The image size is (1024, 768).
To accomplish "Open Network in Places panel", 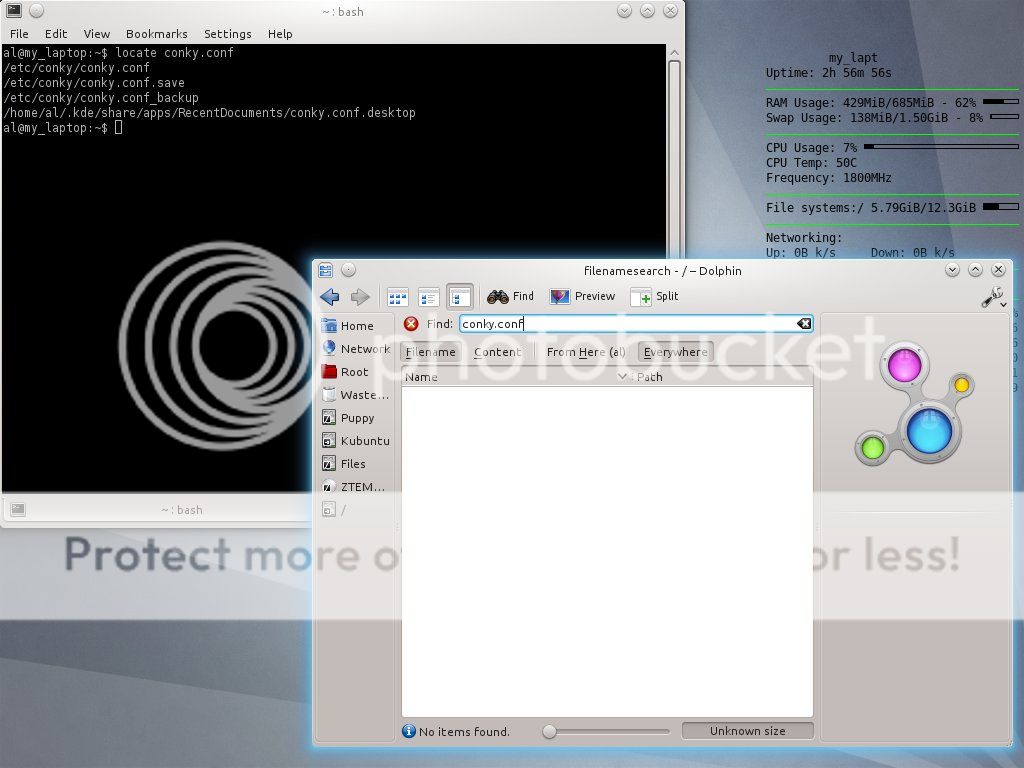I will click(x=356, y=349).
